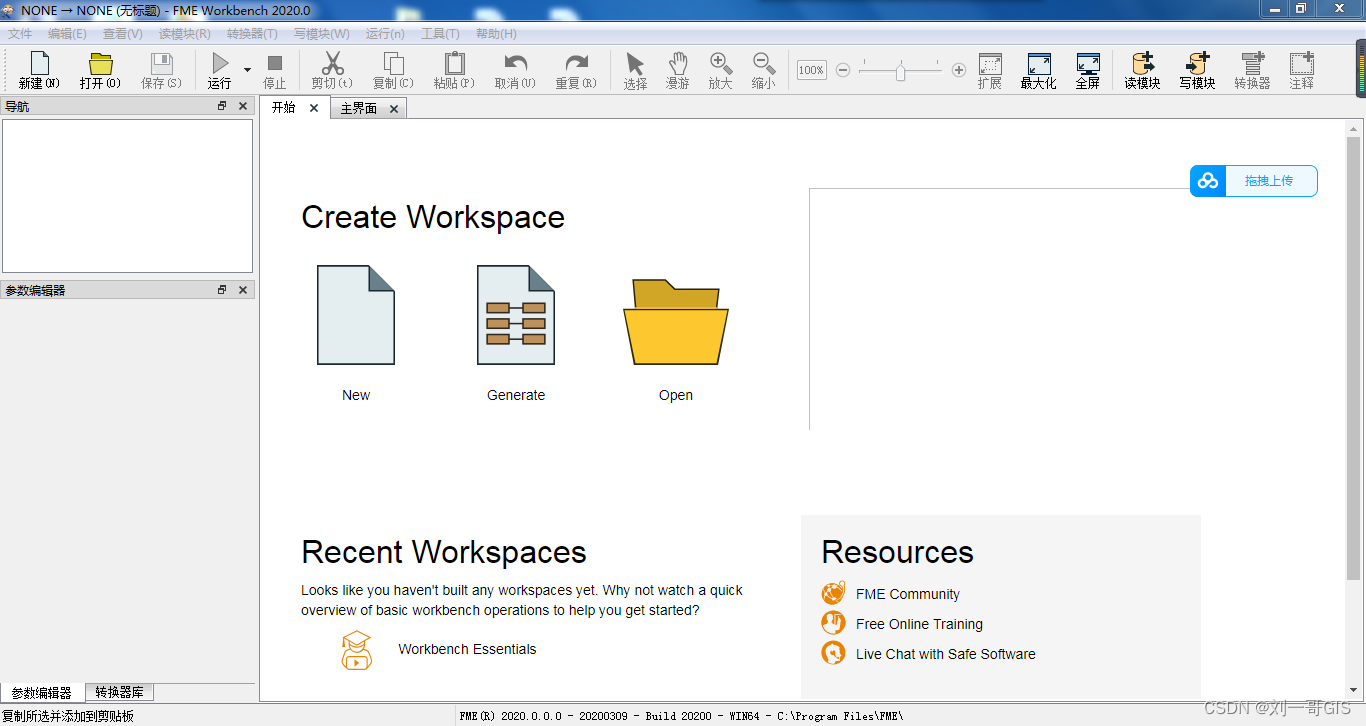The image size is (1366, 726).
Task: Click the 新建 (New) toolbar icon
Action: click(39, 65)
